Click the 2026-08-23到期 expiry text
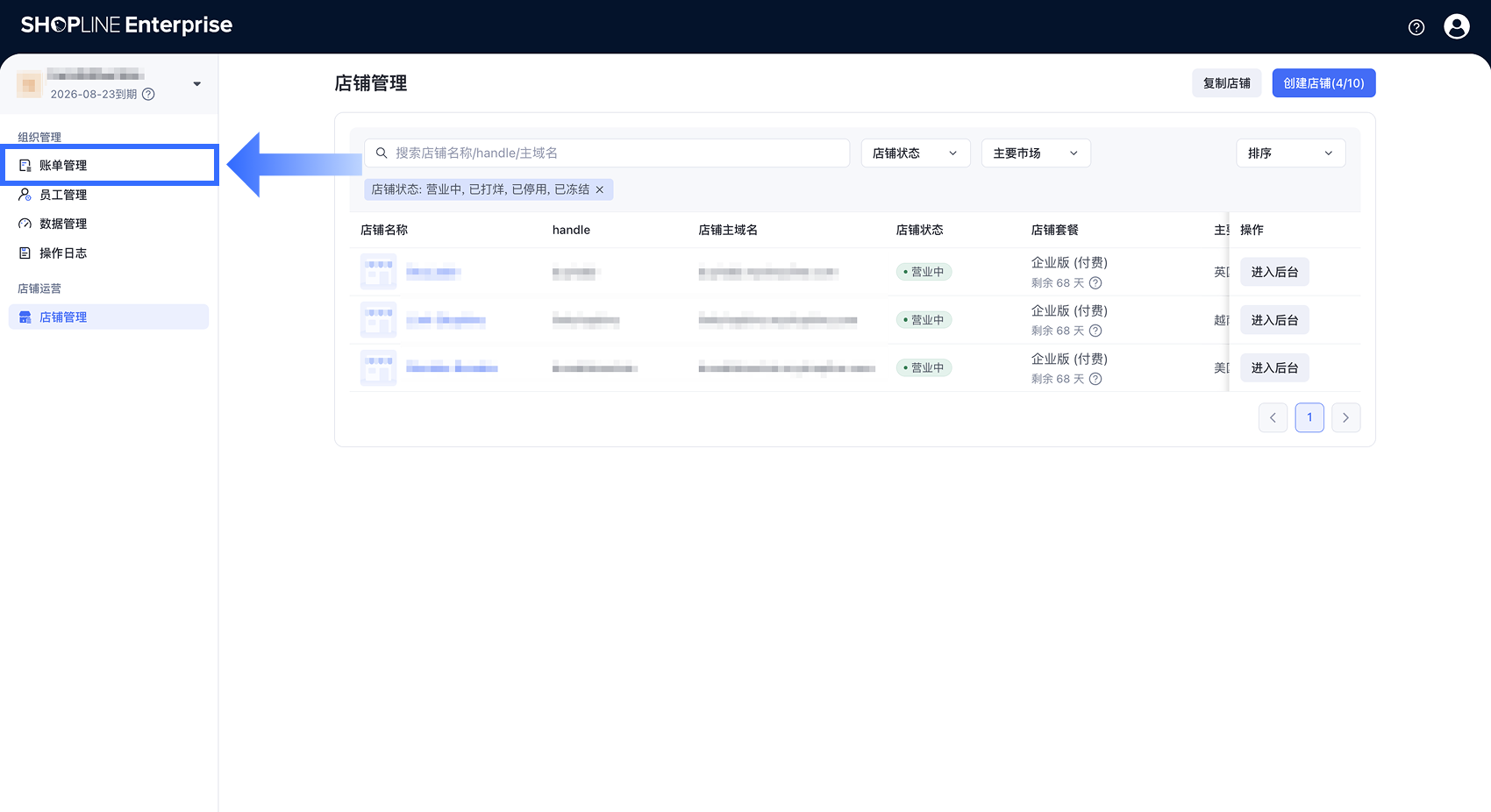1491x812 pixels. (x=94, y=95)
